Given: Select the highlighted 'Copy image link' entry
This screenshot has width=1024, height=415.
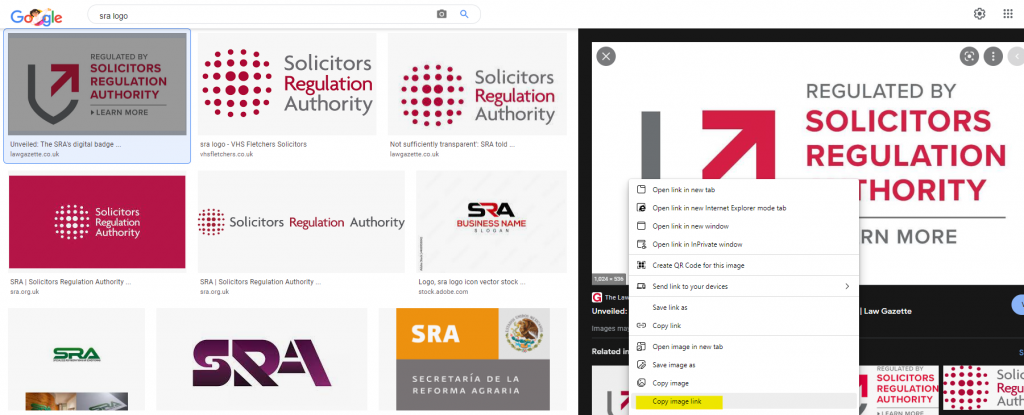Looking at the screenshot, I should click(743, 401).
